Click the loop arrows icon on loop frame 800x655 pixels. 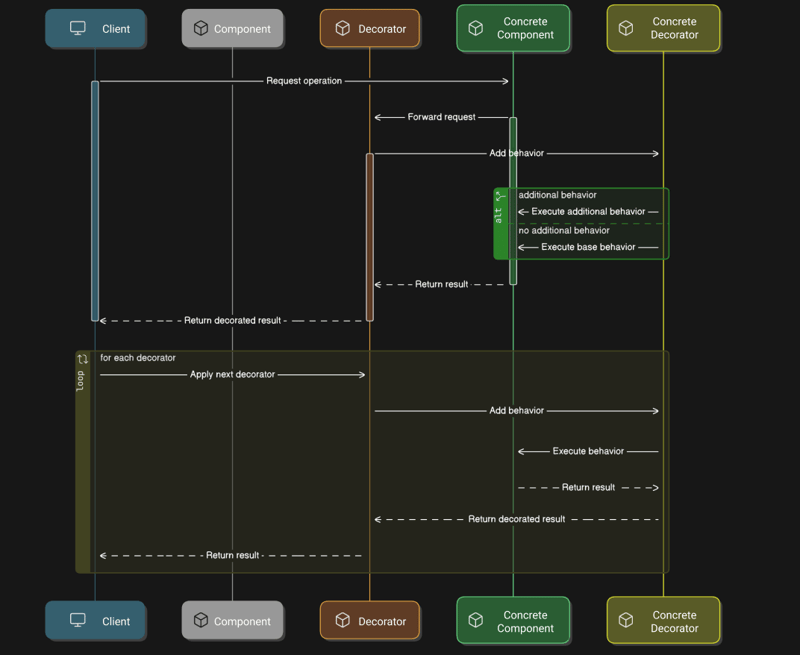(x=82, y=359)
